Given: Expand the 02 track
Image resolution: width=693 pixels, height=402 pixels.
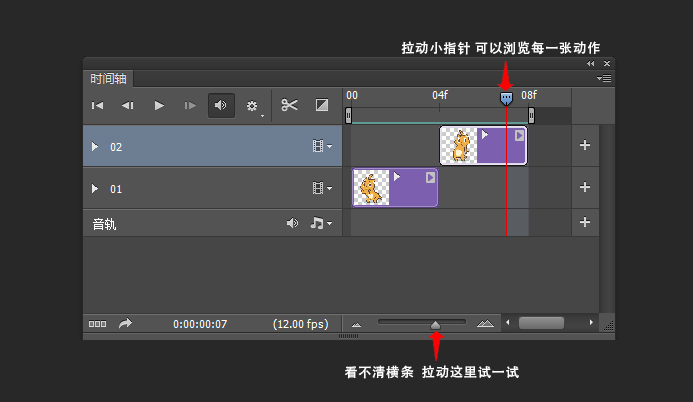Looking at the screenshot, I should click(x=95, y=146).
